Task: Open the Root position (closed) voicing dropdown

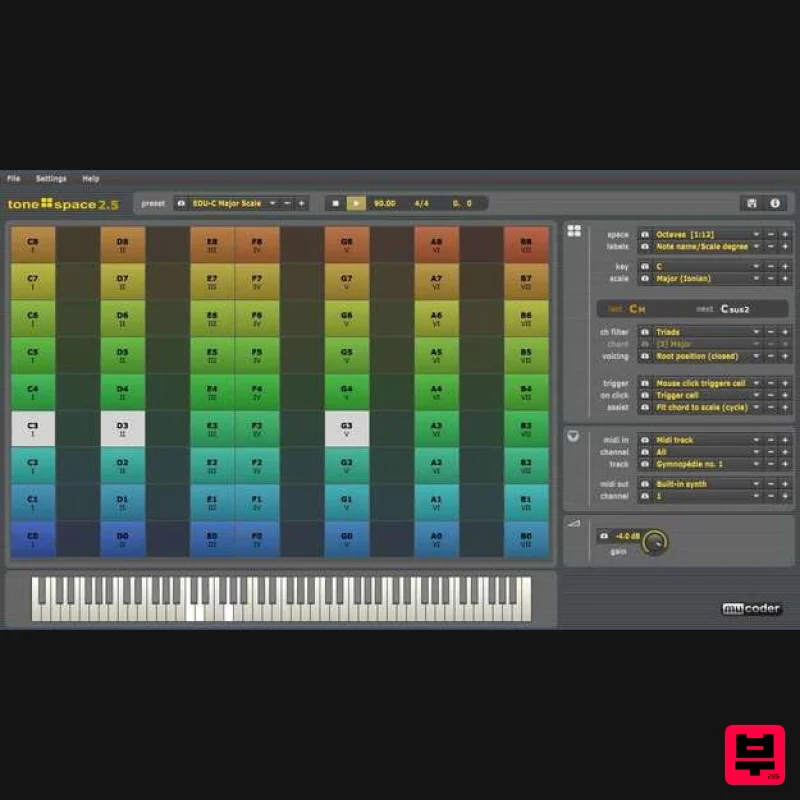Action: point(707,356)
